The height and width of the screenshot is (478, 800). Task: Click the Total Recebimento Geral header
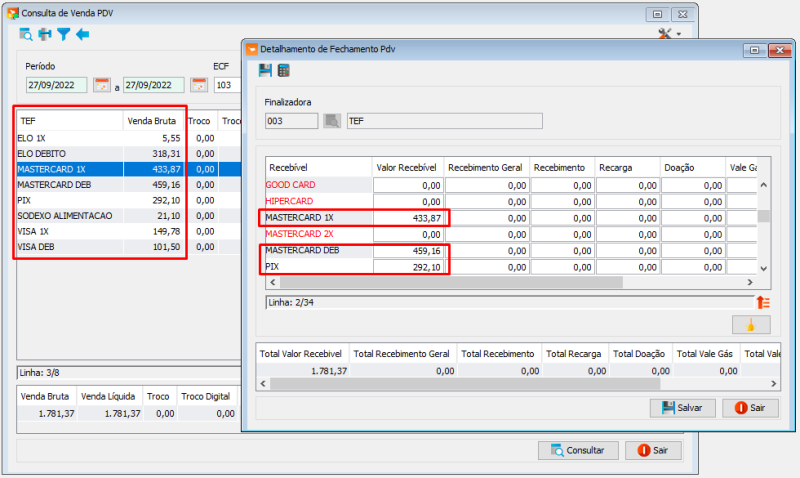click(x=402, y=354)
